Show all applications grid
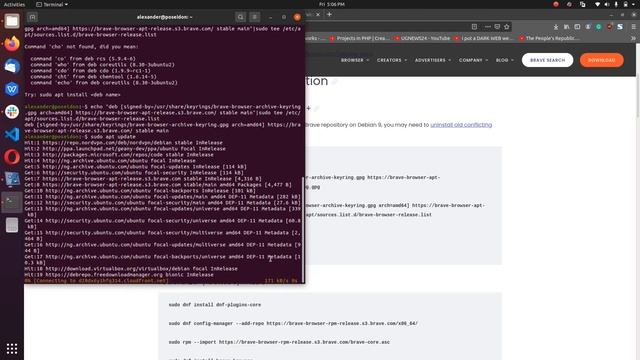Screen dimensions: 640x360 click(12, 348)
